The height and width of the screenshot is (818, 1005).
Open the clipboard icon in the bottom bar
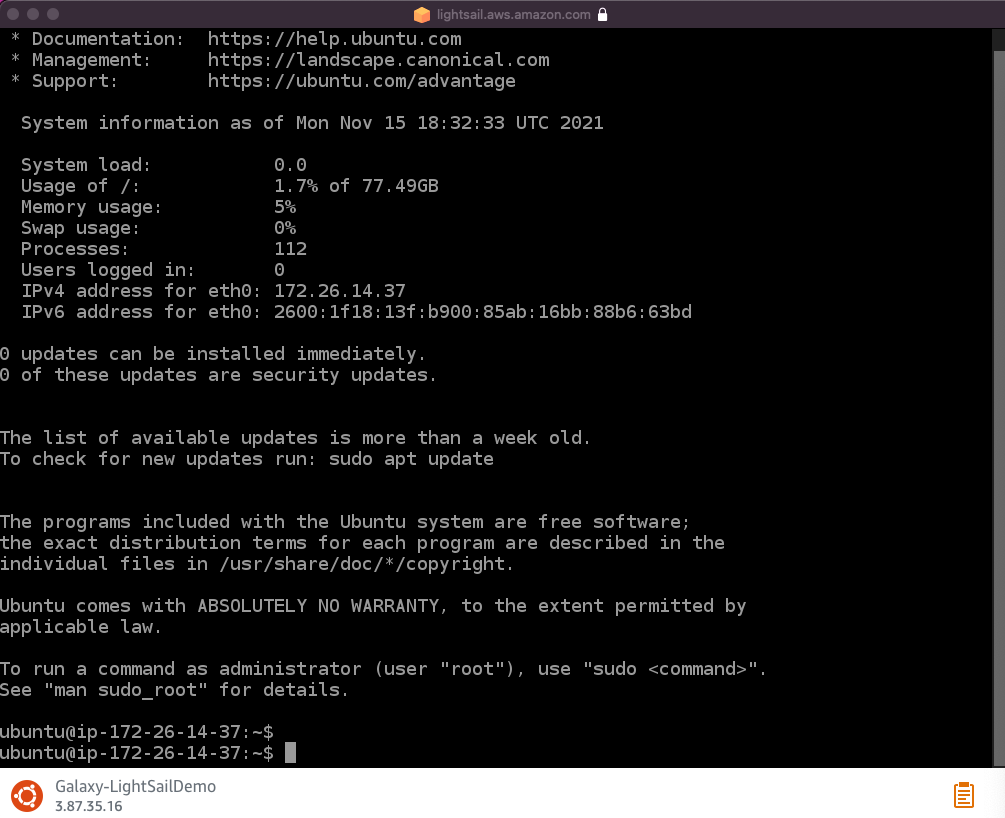tap(963, 795)
